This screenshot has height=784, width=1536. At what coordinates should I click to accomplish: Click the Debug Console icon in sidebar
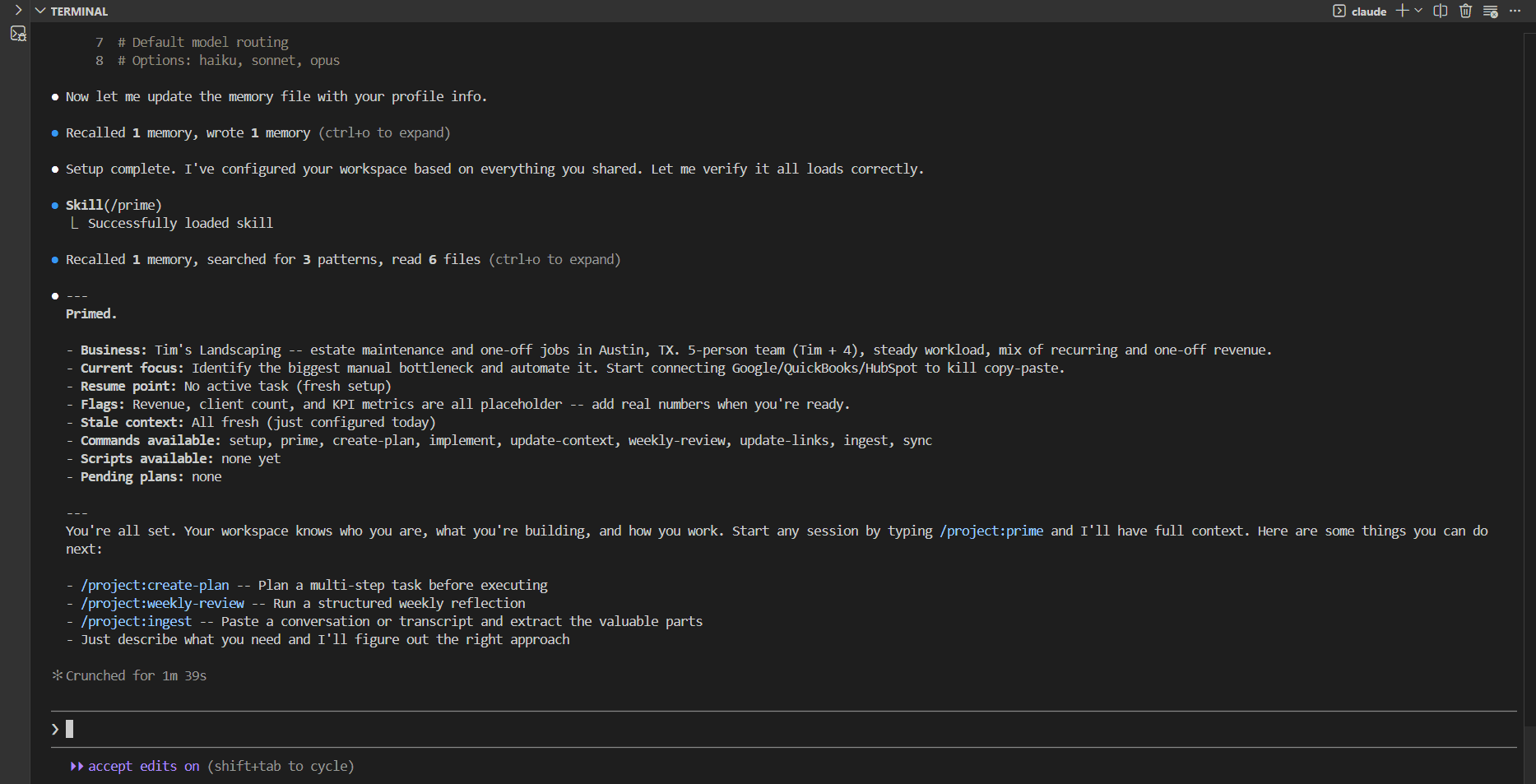pyautogui.click(x=18, y=34)
